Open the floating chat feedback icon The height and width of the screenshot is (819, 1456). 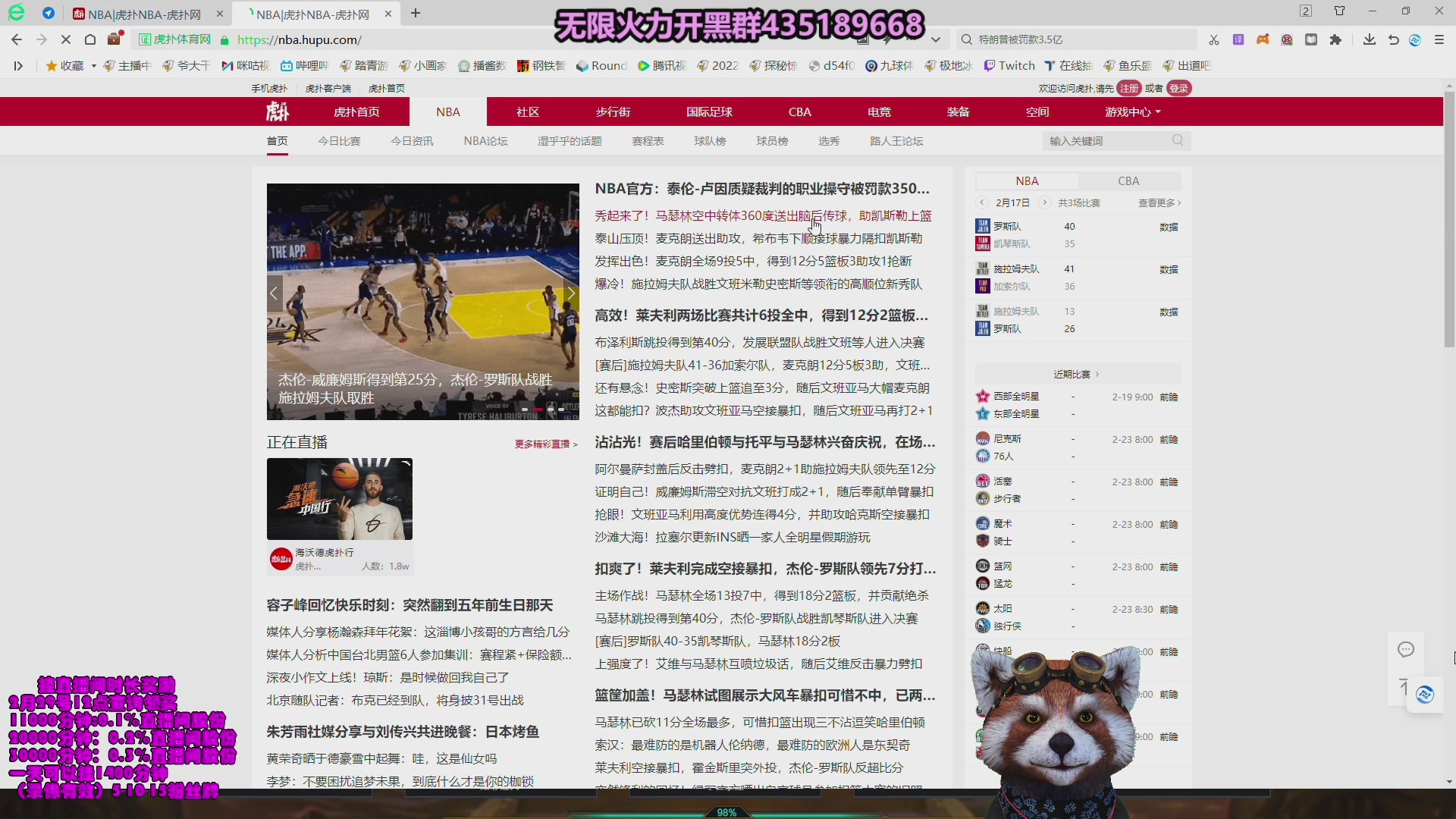pos(1406,649)
